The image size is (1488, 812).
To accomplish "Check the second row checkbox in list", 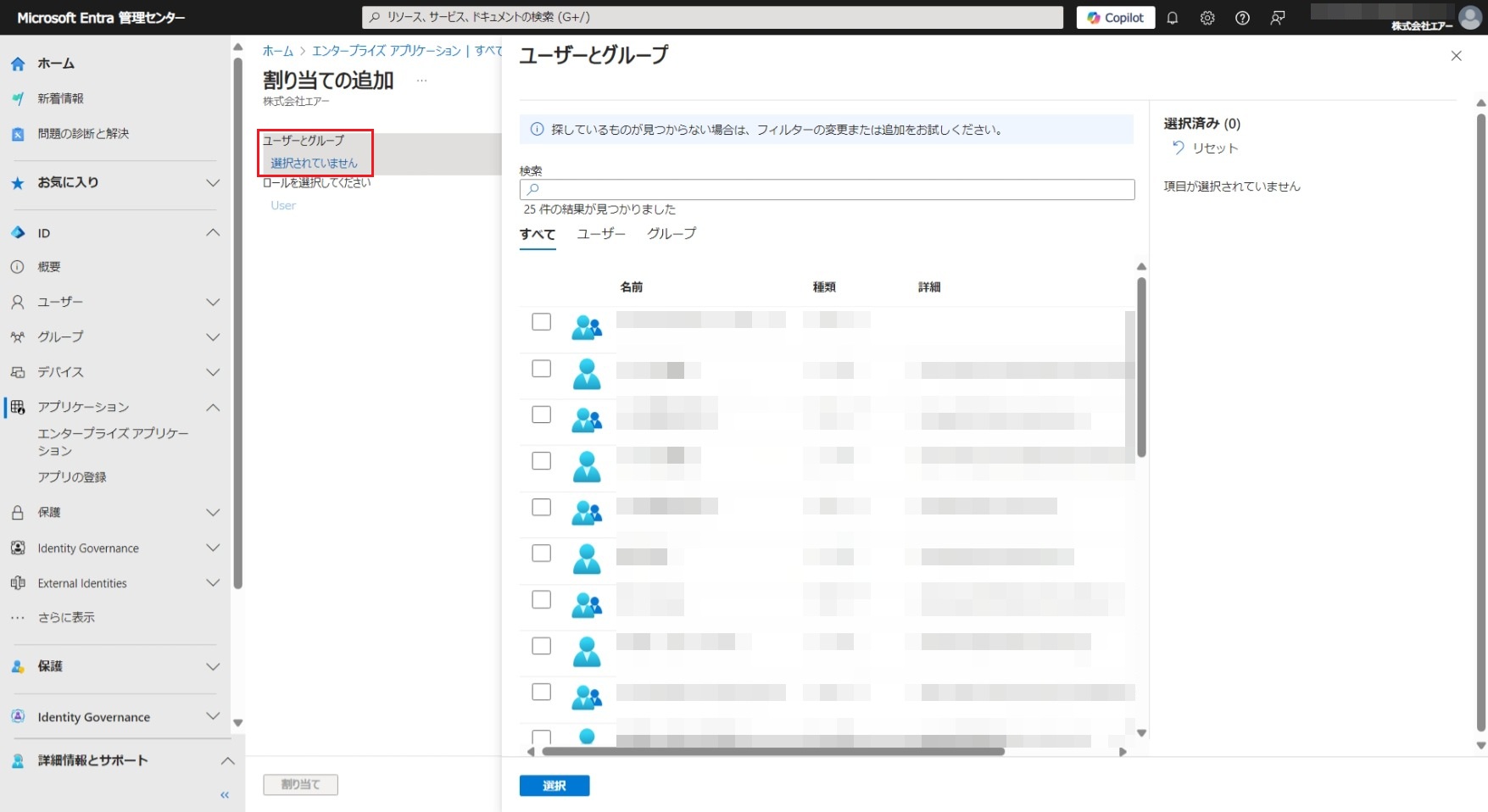I will (541, 369).
